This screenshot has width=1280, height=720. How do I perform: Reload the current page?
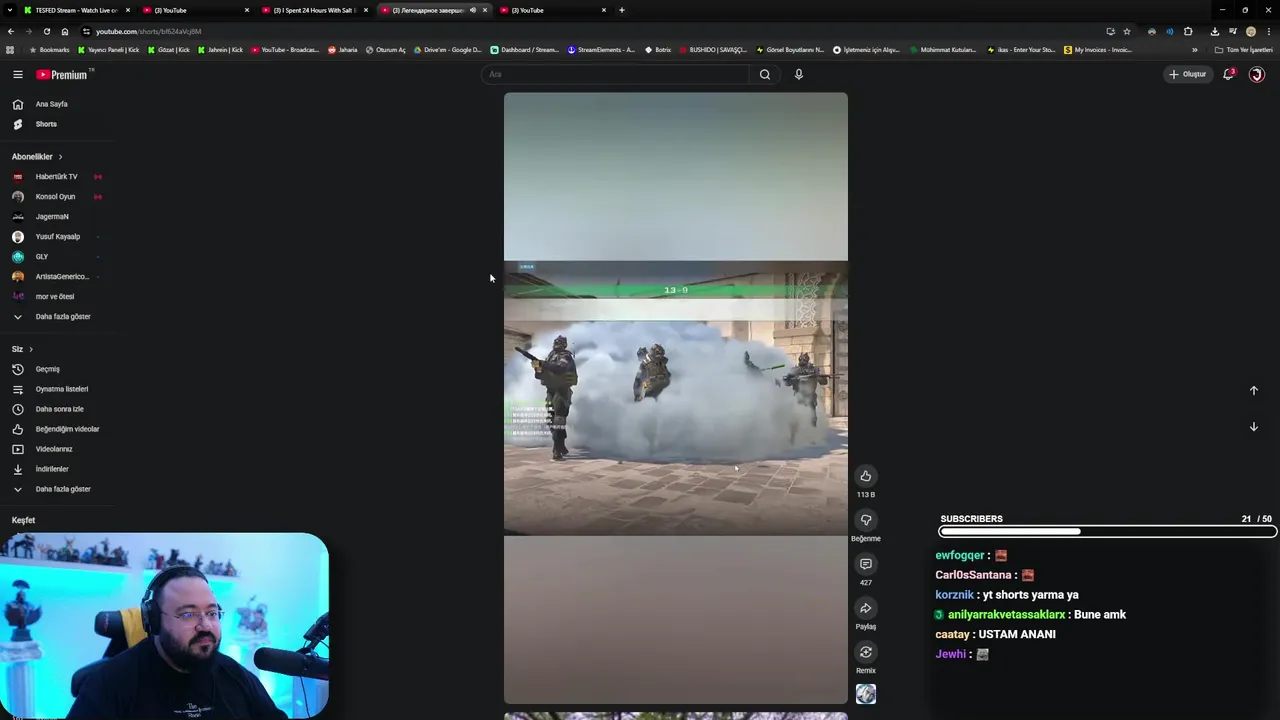tap(46, 31)
